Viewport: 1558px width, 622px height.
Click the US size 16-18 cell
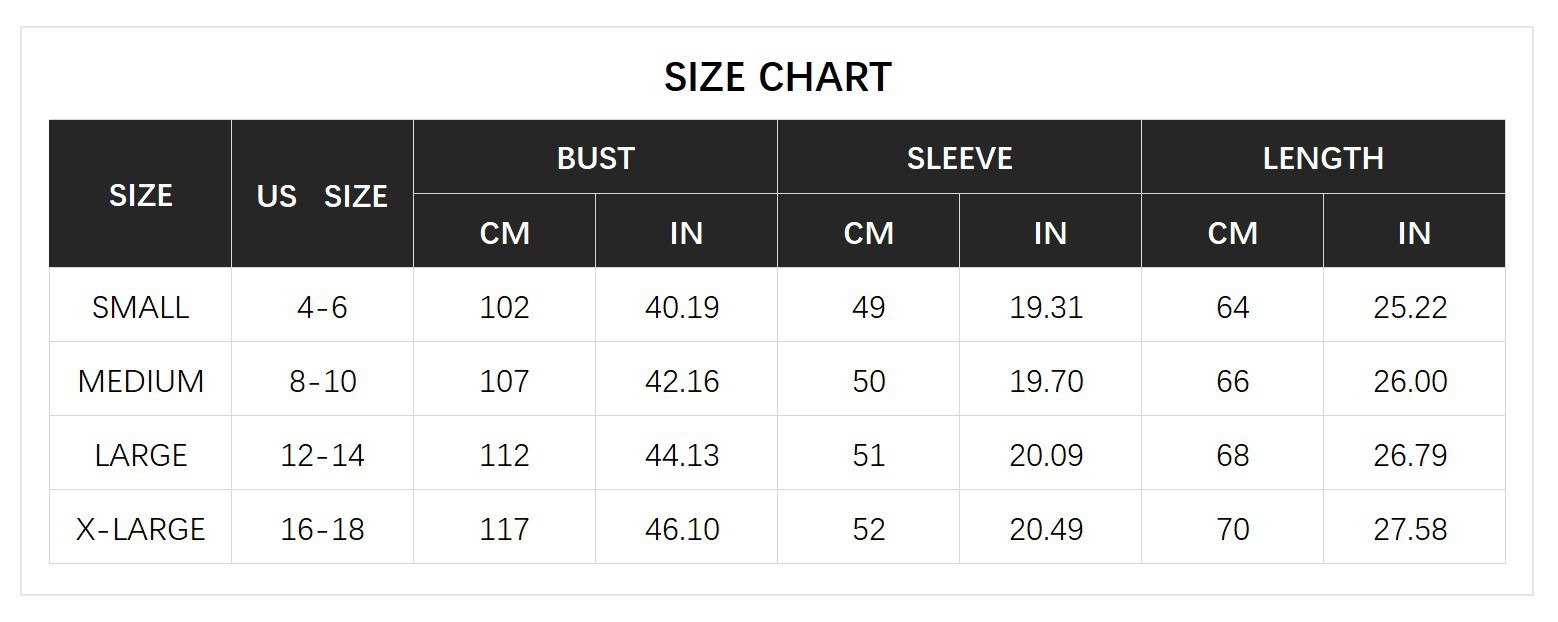coord(322,529)
